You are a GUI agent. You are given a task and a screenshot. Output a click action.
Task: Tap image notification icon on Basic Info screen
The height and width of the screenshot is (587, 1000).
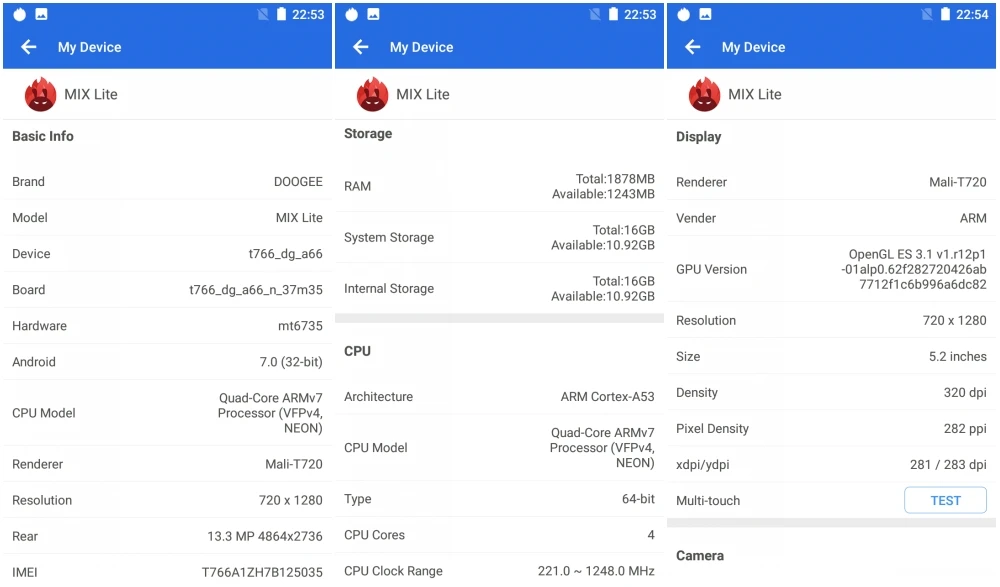(41, 14)
